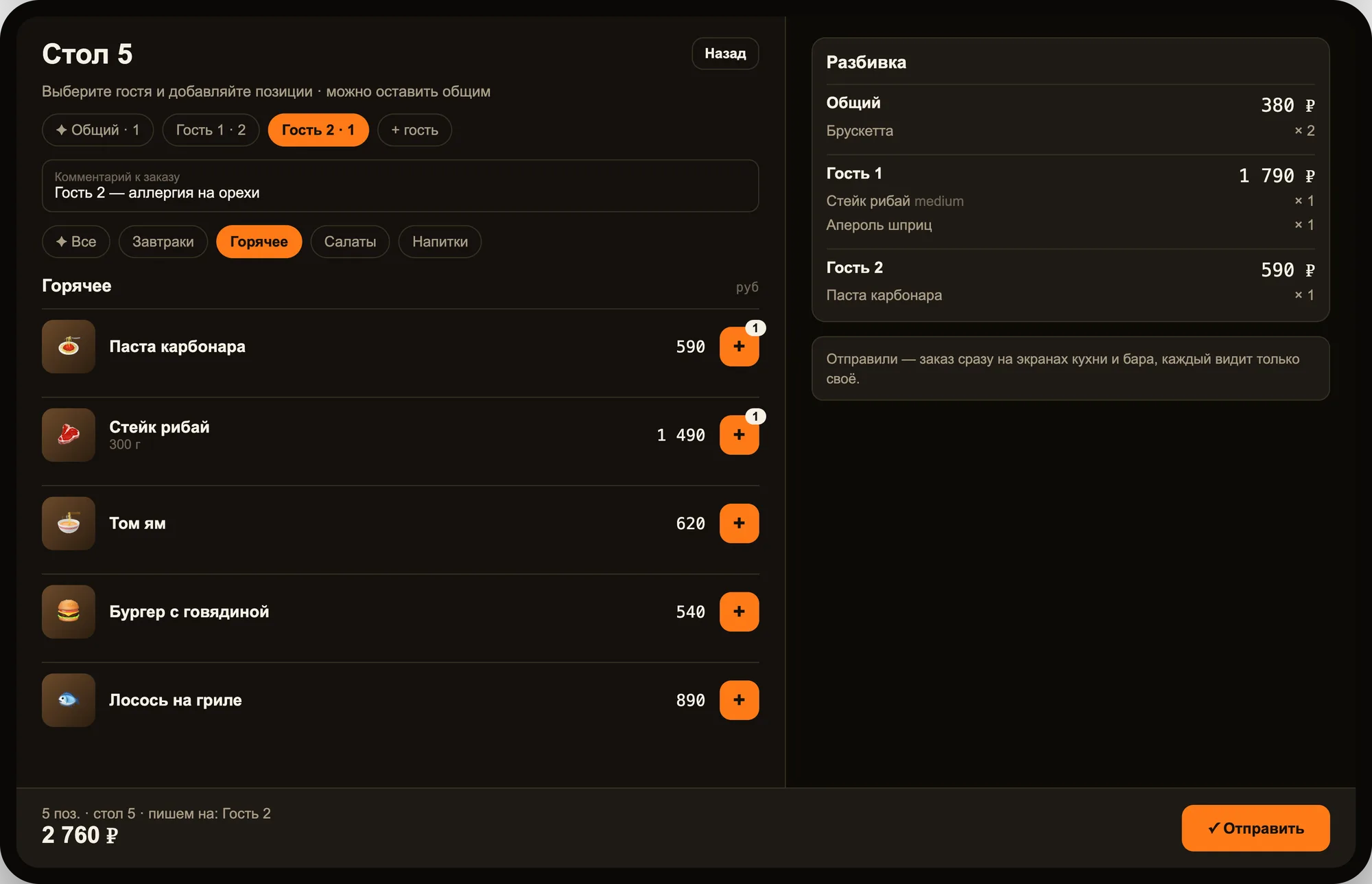Add Том ям with plus button
This screenshot has width=1372, height=884.
[739, 523]
